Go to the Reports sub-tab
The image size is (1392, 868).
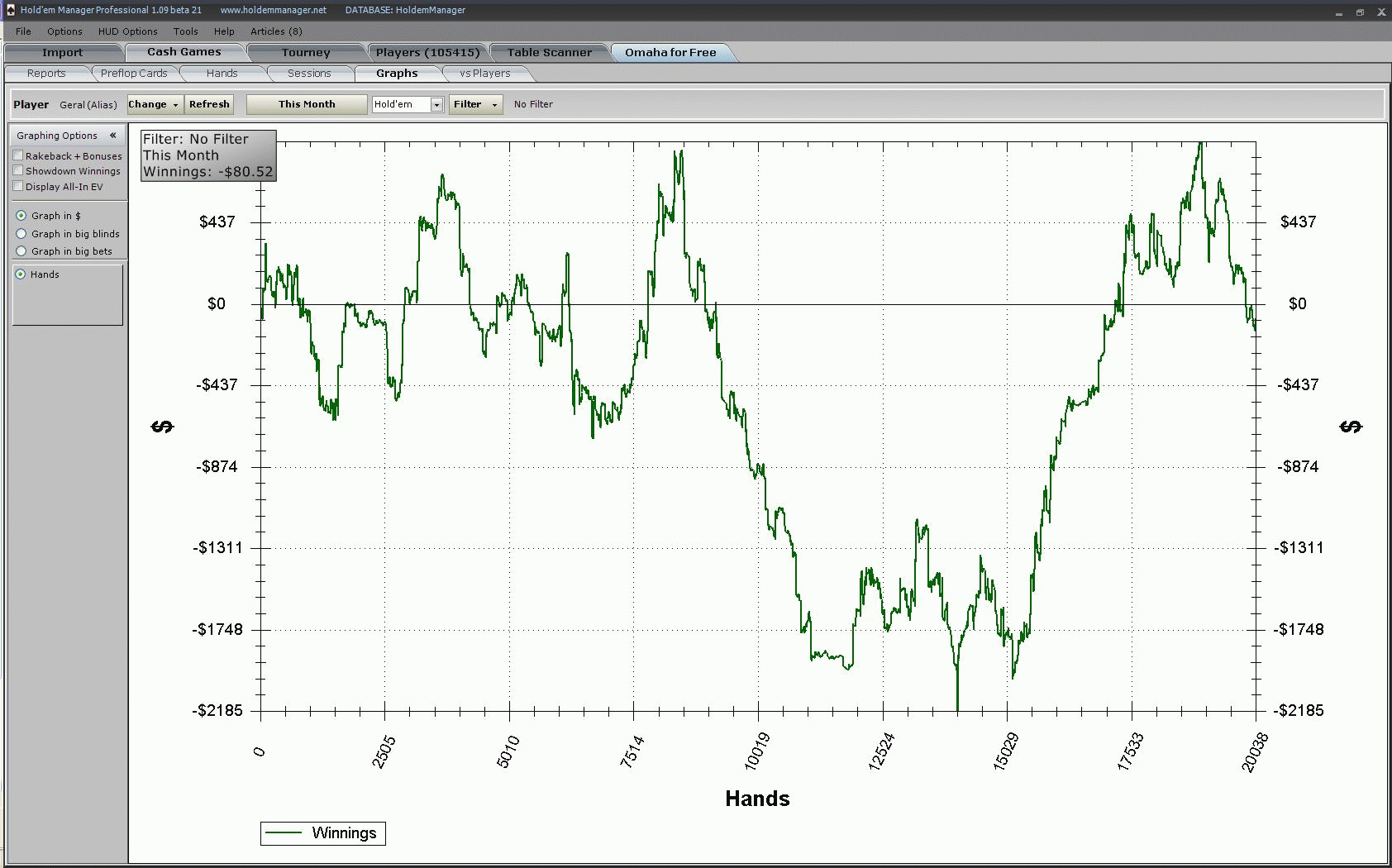click(x=46, y=74)
